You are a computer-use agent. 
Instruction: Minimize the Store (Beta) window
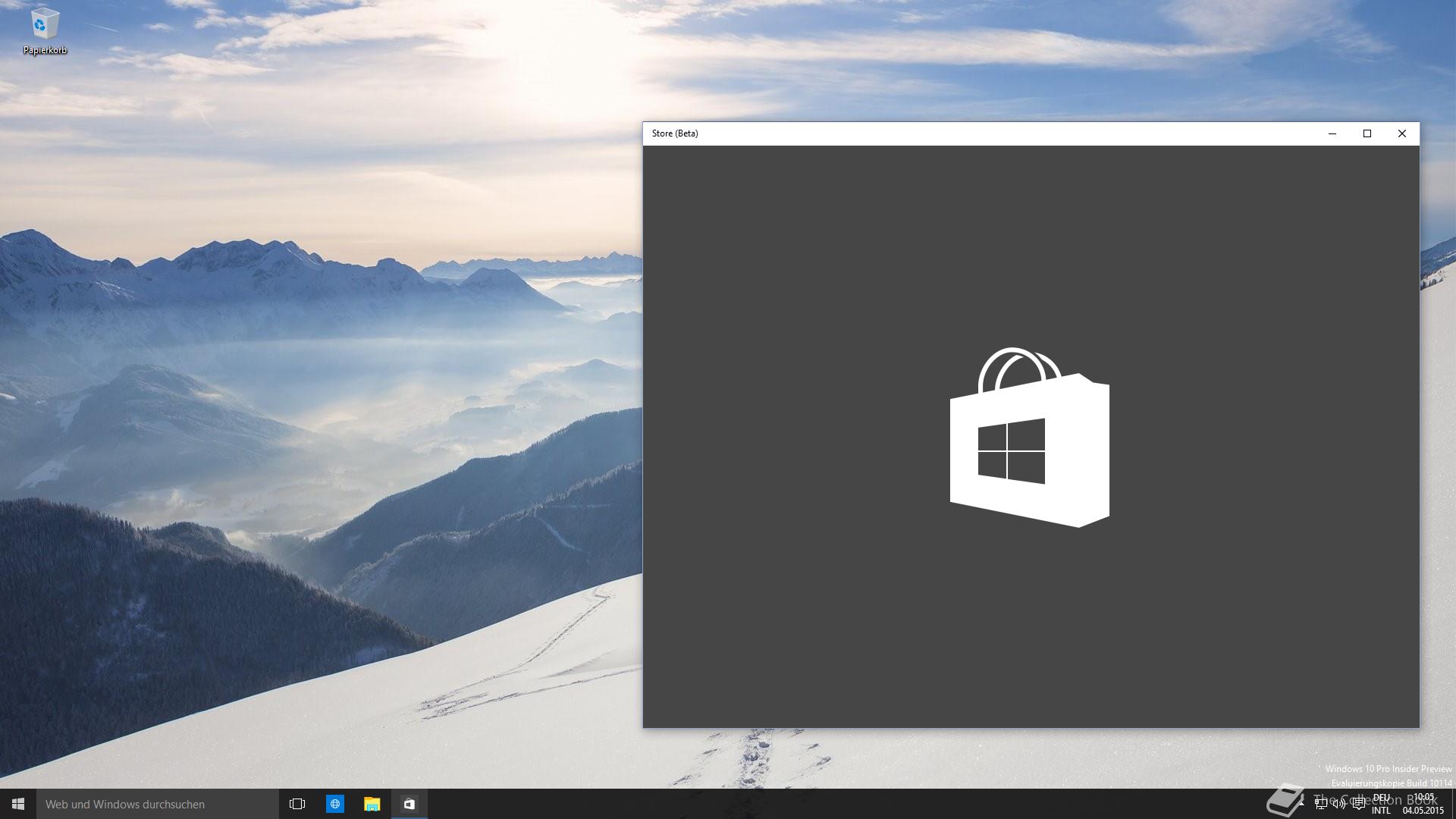(1332, 133)
